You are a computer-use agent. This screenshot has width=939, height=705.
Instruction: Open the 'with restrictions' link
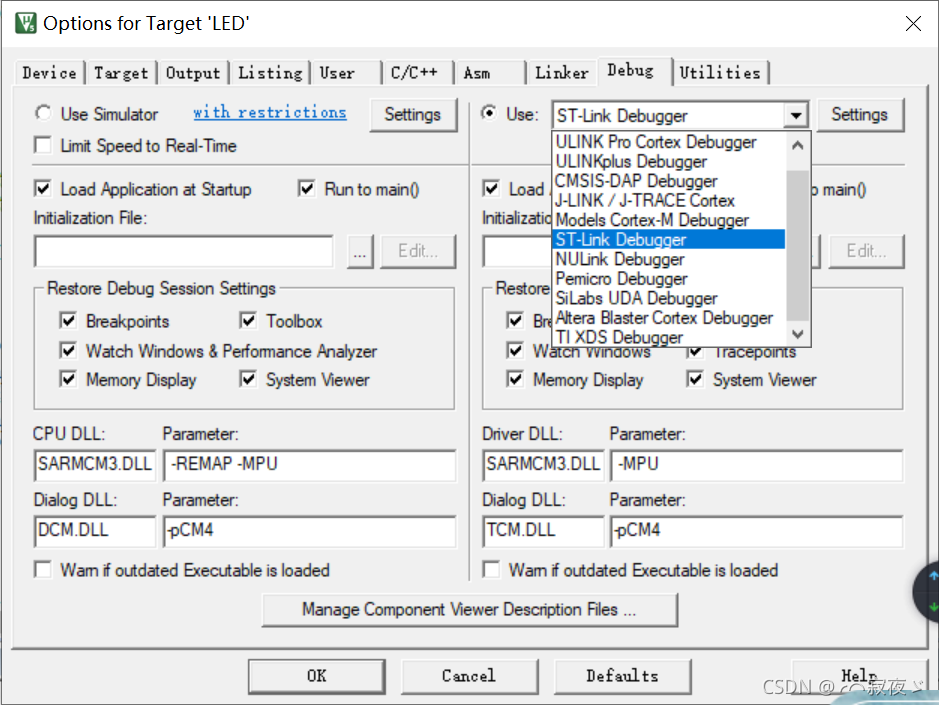(269, 113)
